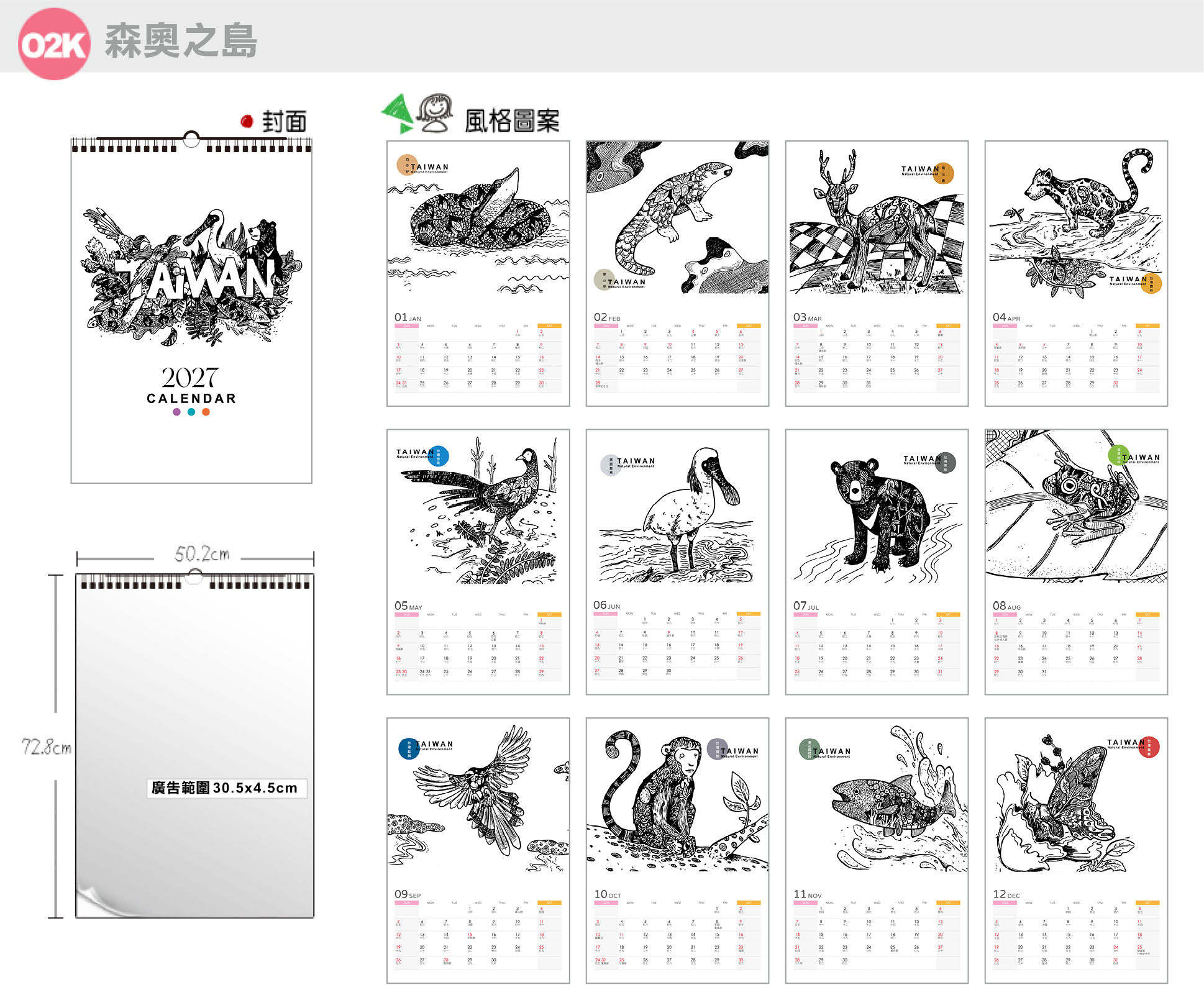
Task: Click the pink O2K badge logo
Action: 54,44
